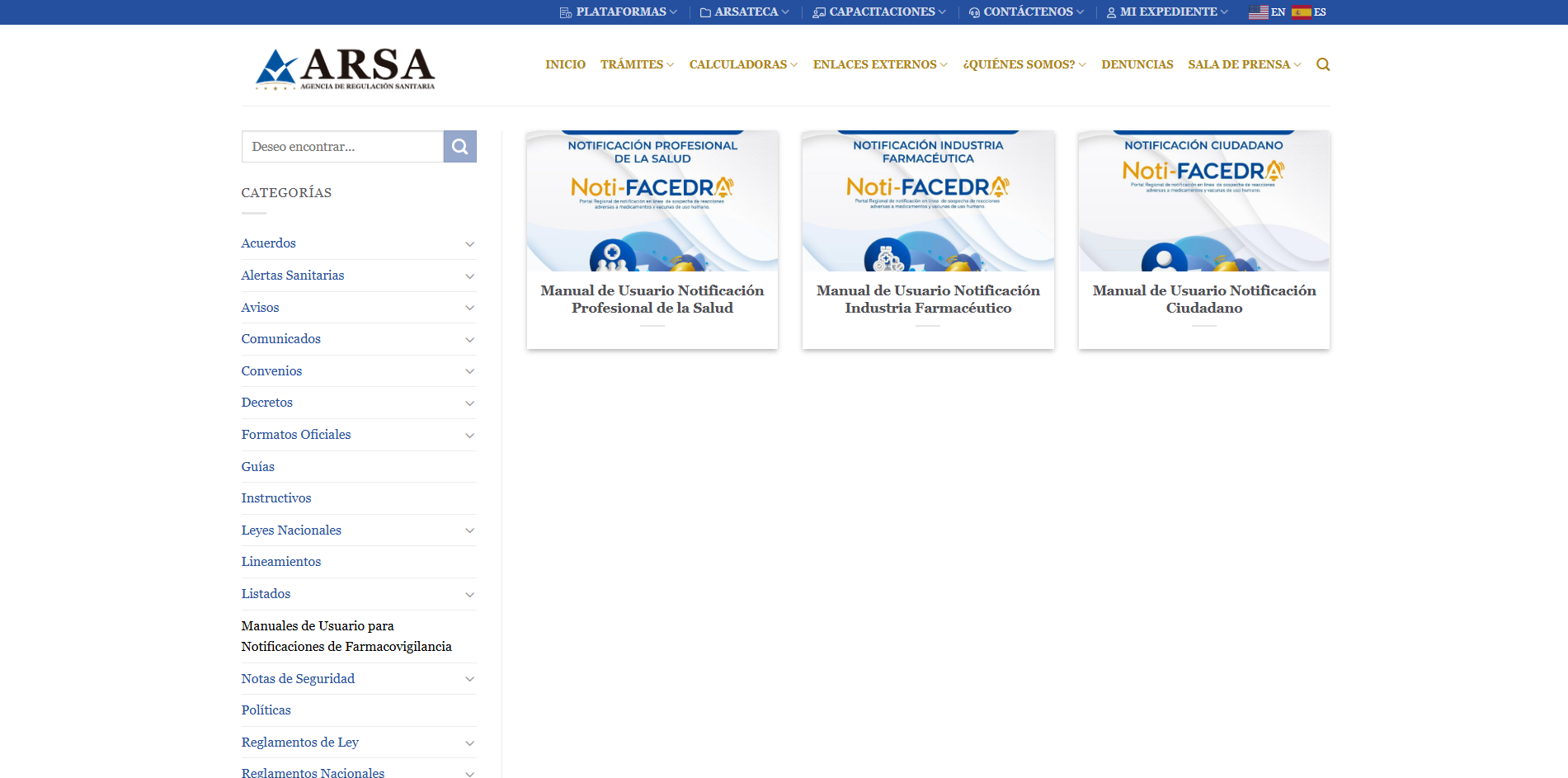1568x778 pixels.
Task: Expand the Formatos Oficiales chevron
Action: 470,436
